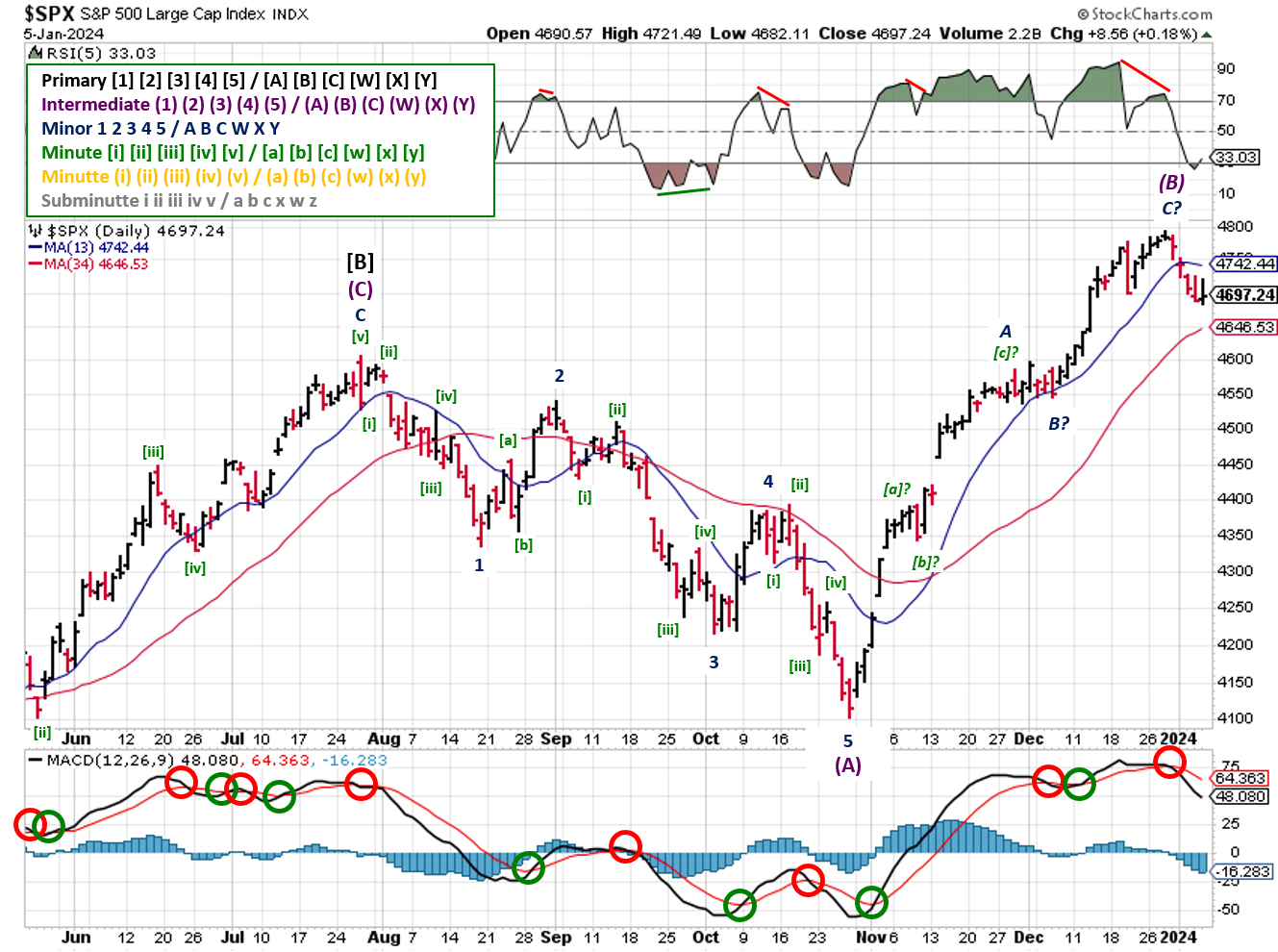Click the green MACD crossover circle near Oct 9
Screen dimensions: 1278x952
[739, 904]
